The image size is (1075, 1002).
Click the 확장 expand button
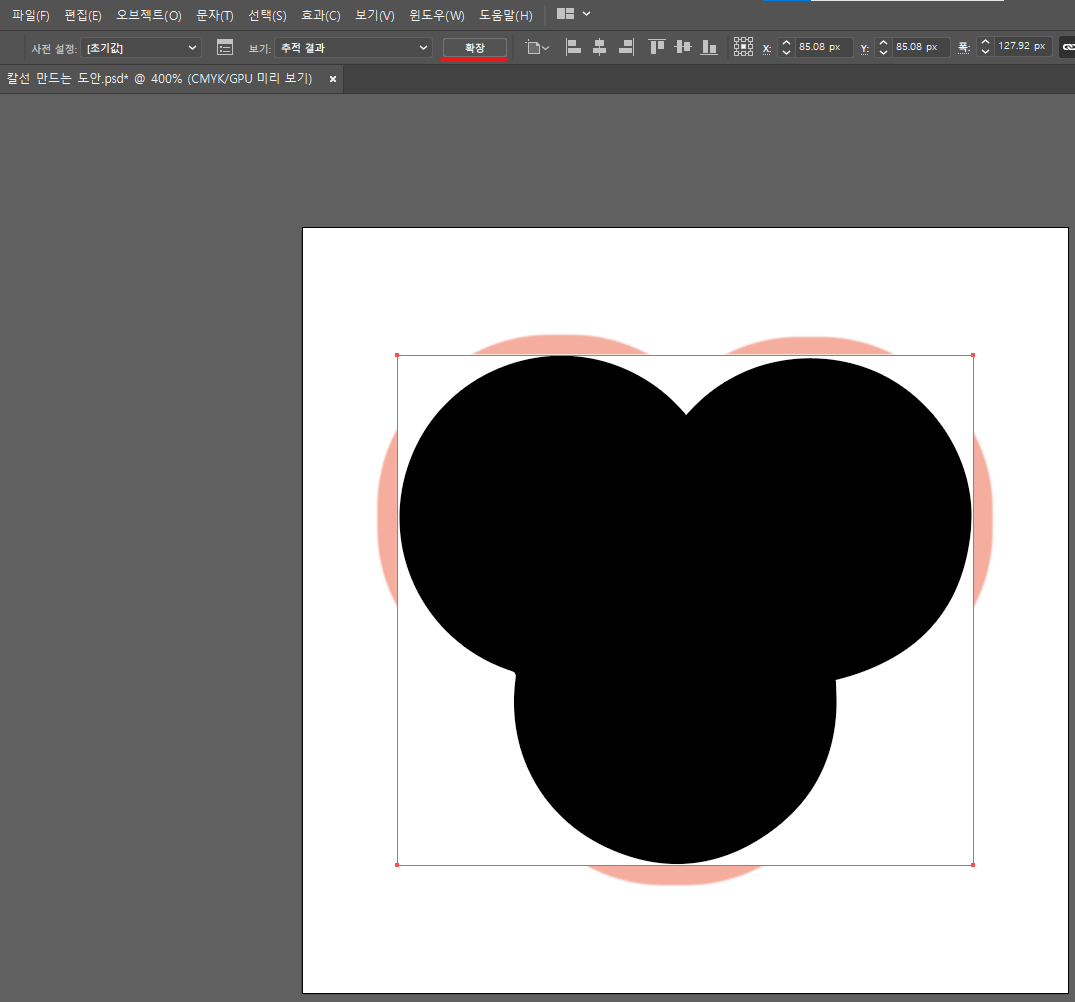pyautogui.click(x=474, y=47)
